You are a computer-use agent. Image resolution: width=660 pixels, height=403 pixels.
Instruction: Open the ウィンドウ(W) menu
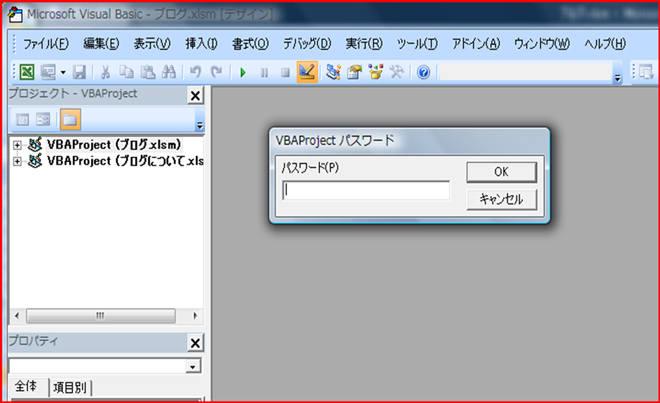542,43
